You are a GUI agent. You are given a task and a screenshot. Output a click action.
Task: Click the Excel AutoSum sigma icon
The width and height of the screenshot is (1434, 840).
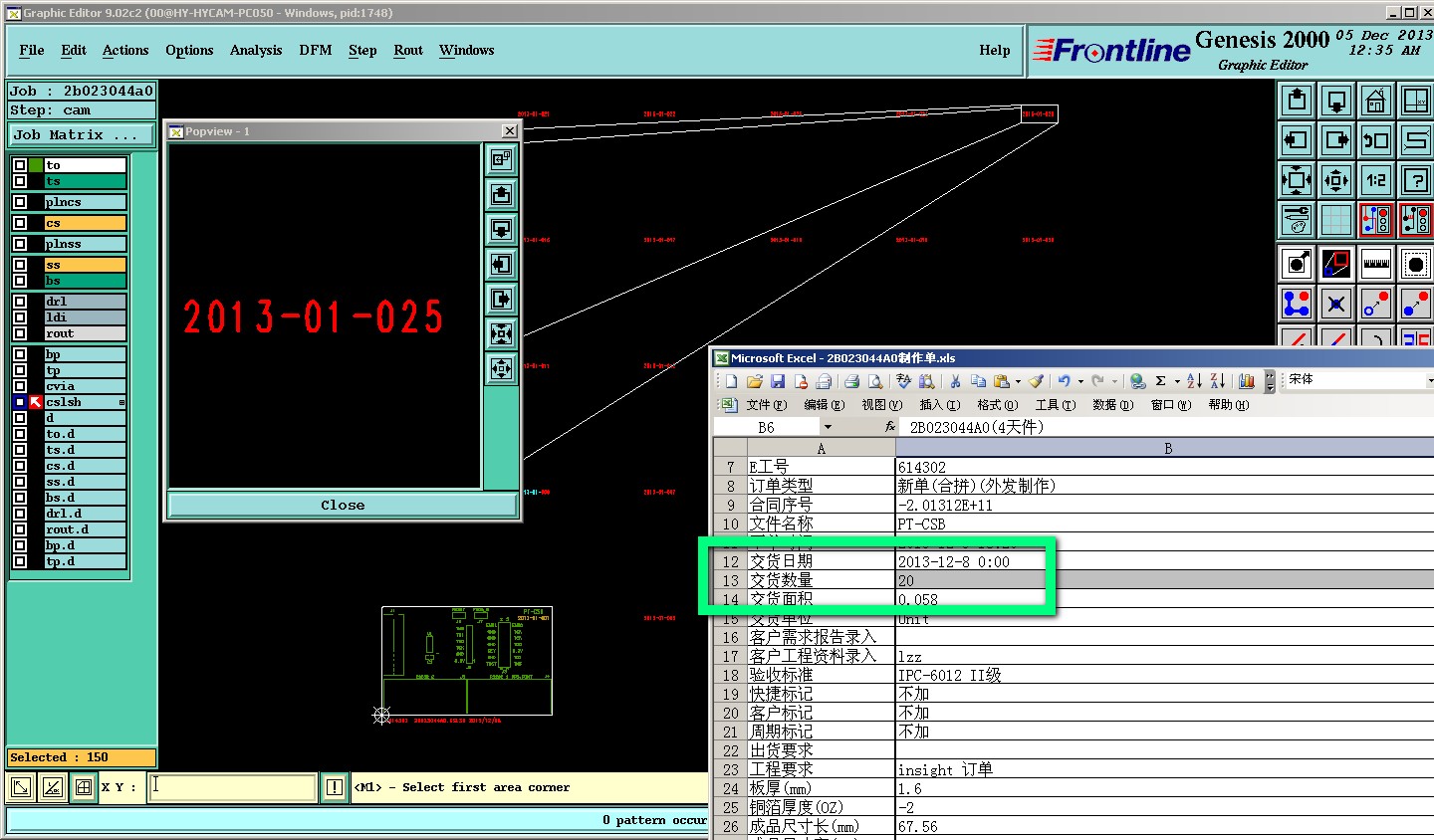click(x=1160, y=381)
